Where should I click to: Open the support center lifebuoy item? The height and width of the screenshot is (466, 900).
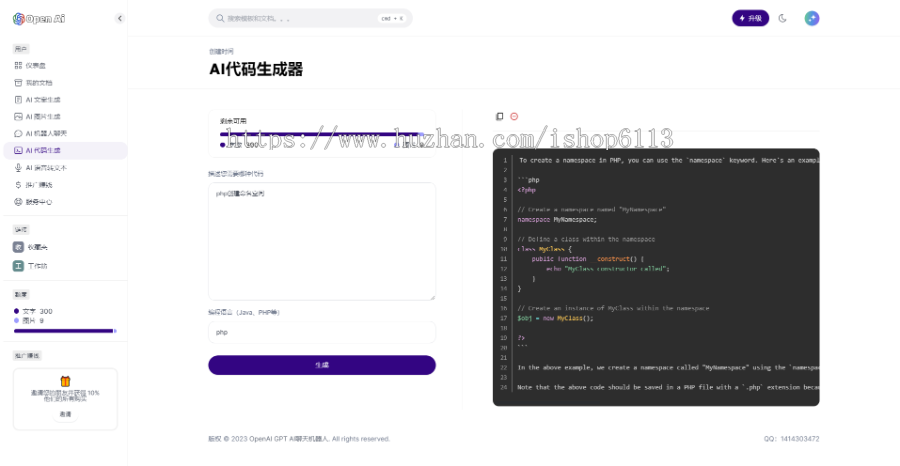point(65,202)
